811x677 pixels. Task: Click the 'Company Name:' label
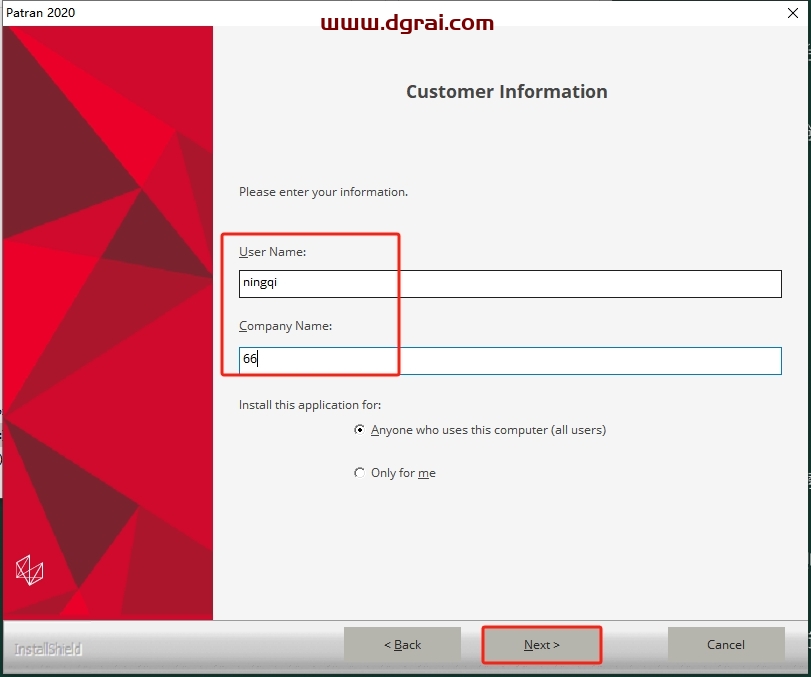(x=286, y=326)
